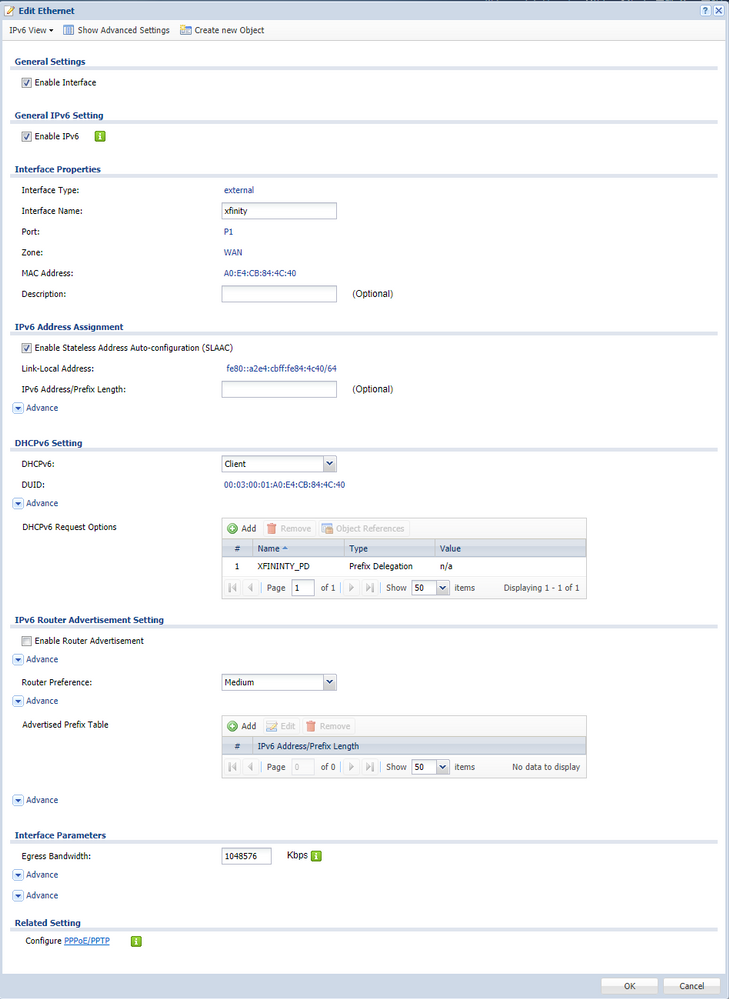Go to last page in Advertised Prefix Table
Screen dimensions: 729x999
(x=369, y=767)
